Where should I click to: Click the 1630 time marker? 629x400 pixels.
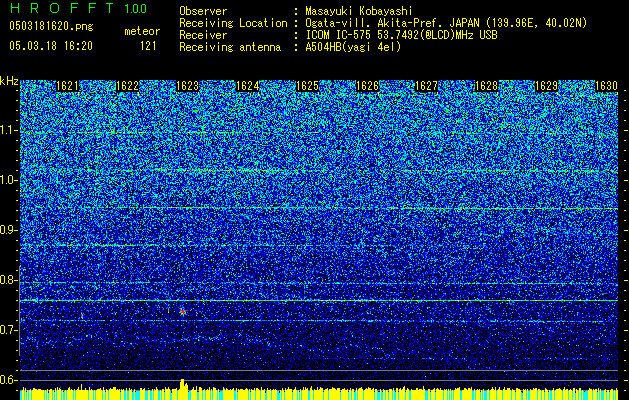tap(606, 86)
